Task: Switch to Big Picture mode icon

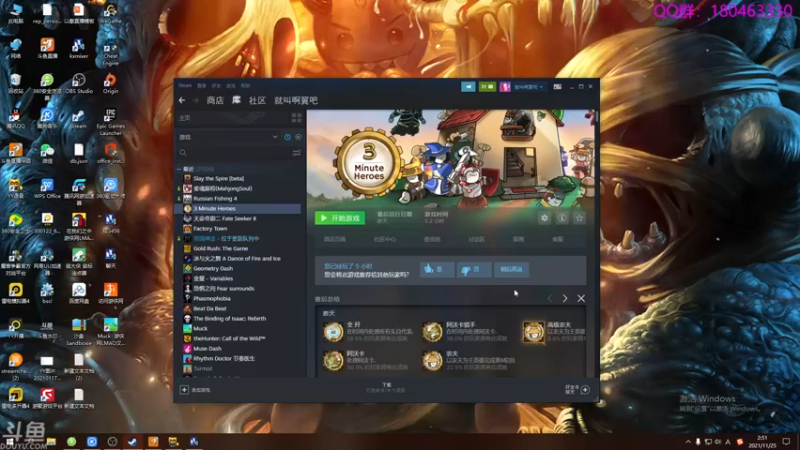Action: click(x=557, y=87)
